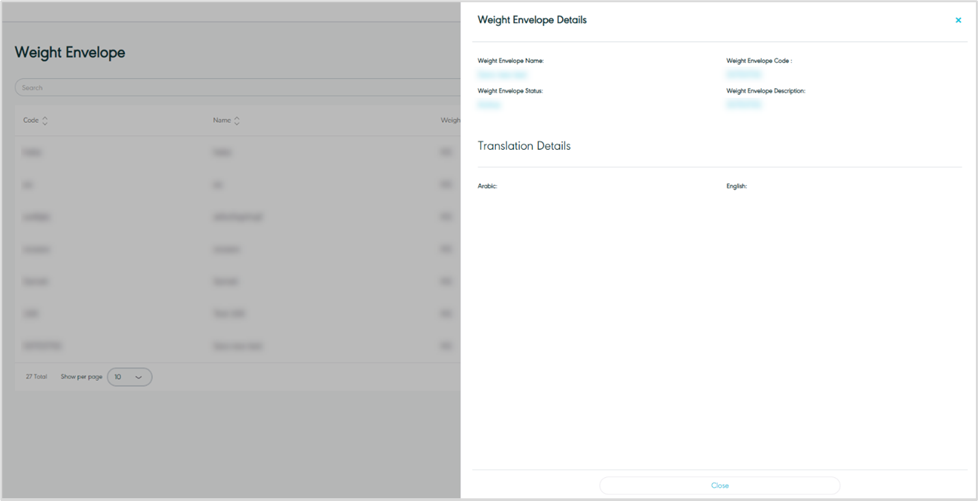
Task: Click the sort arrows next to Name
Action: click(x=237, y=121)
